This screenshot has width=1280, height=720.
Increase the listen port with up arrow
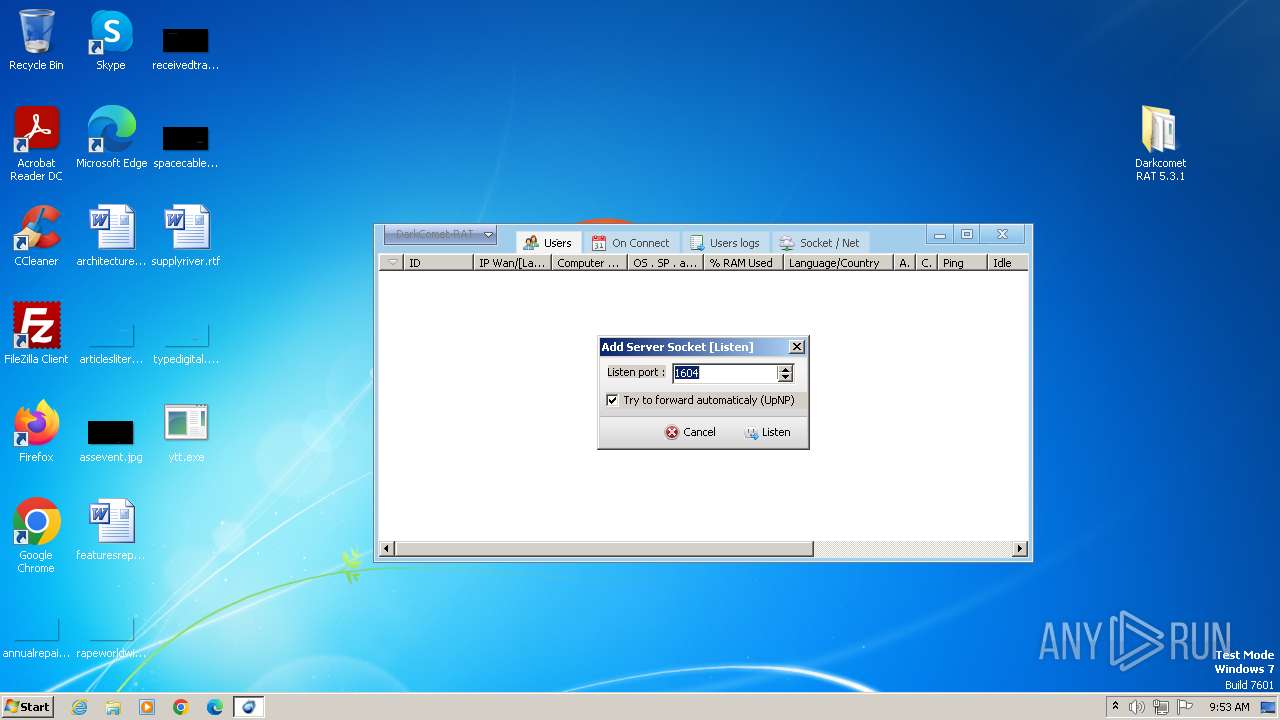785,369
